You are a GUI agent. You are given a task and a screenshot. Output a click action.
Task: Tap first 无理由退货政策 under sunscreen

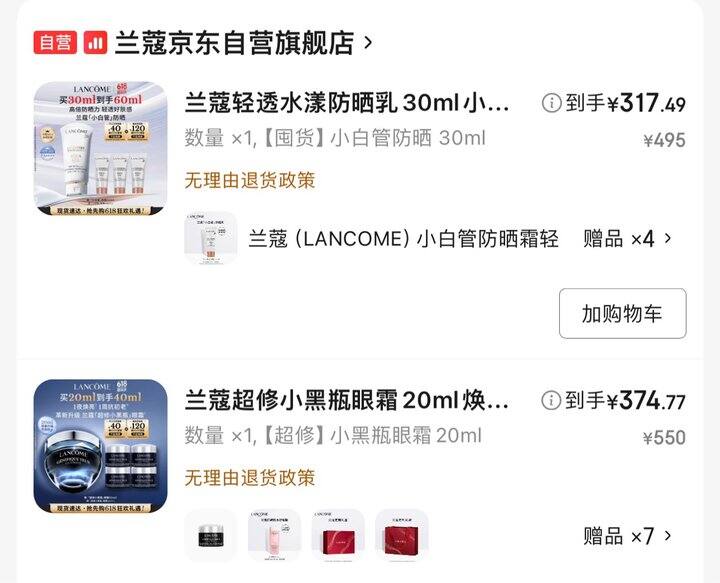[250, 180]
